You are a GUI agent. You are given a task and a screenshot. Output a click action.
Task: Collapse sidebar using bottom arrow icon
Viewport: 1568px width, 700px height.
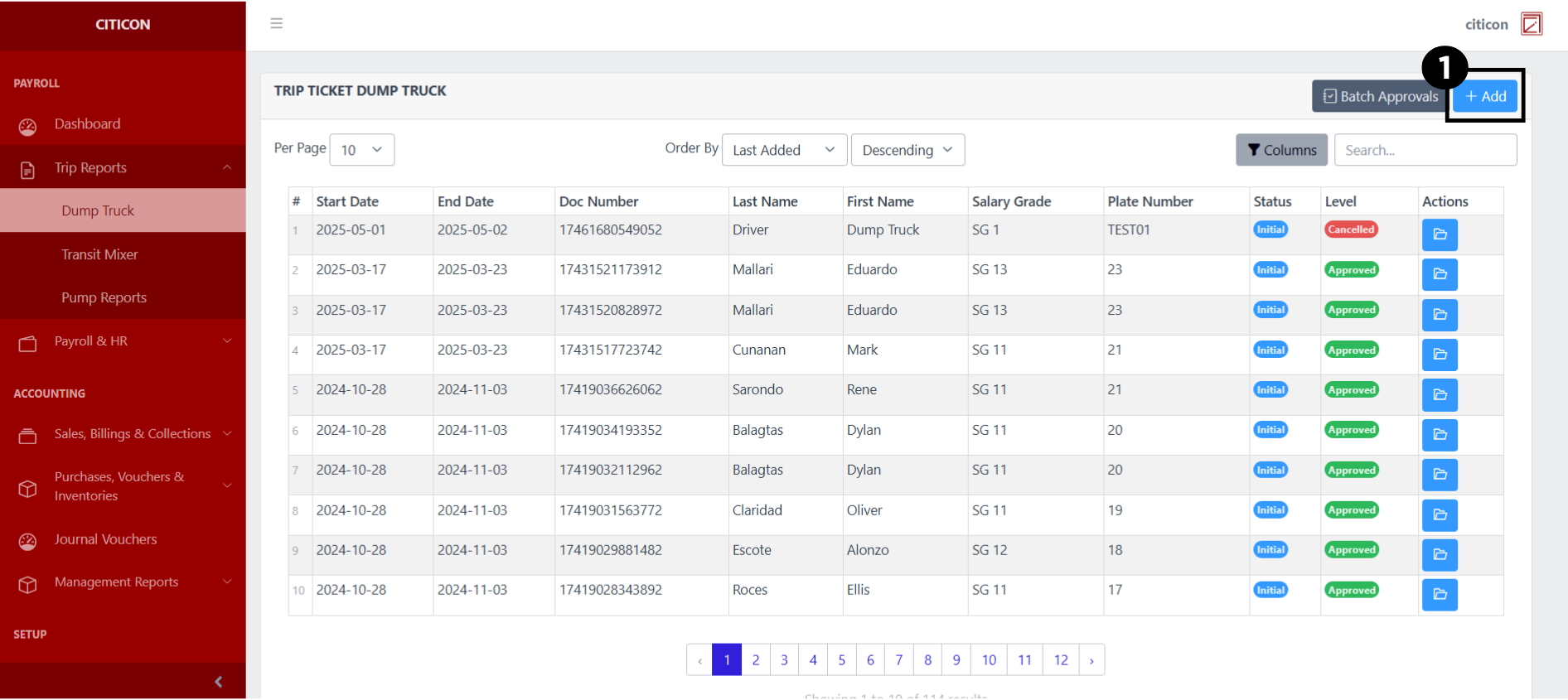tap(218, 682)
